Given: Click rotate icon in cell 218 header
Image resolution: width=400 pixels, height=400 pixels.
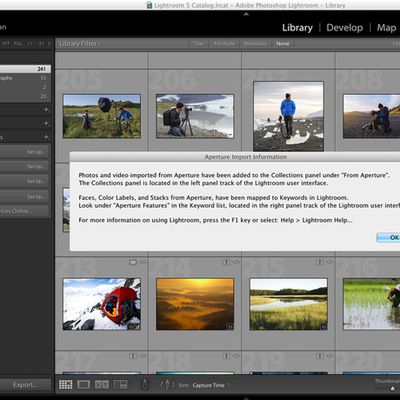Looking at the screenshot, I should tap(236, 356).
